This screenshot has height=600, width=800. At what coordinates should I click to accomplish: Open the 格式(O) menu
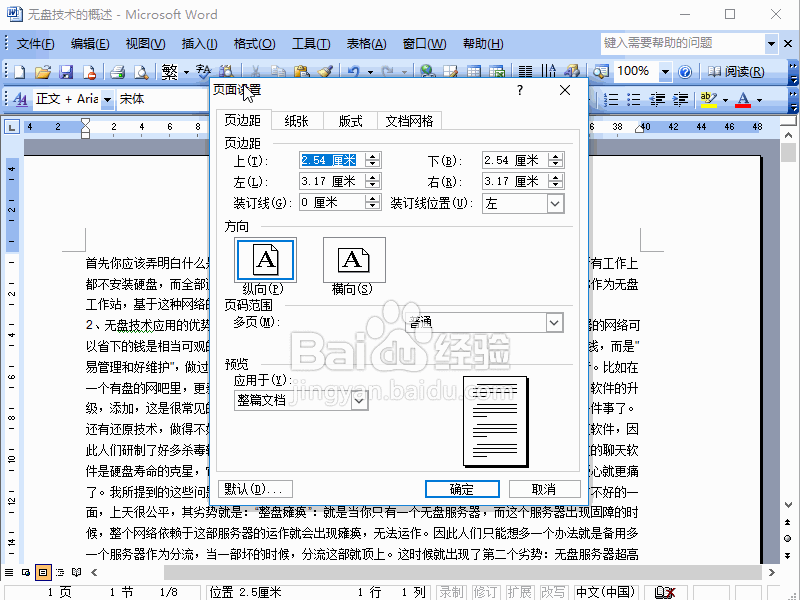(254, 44)
